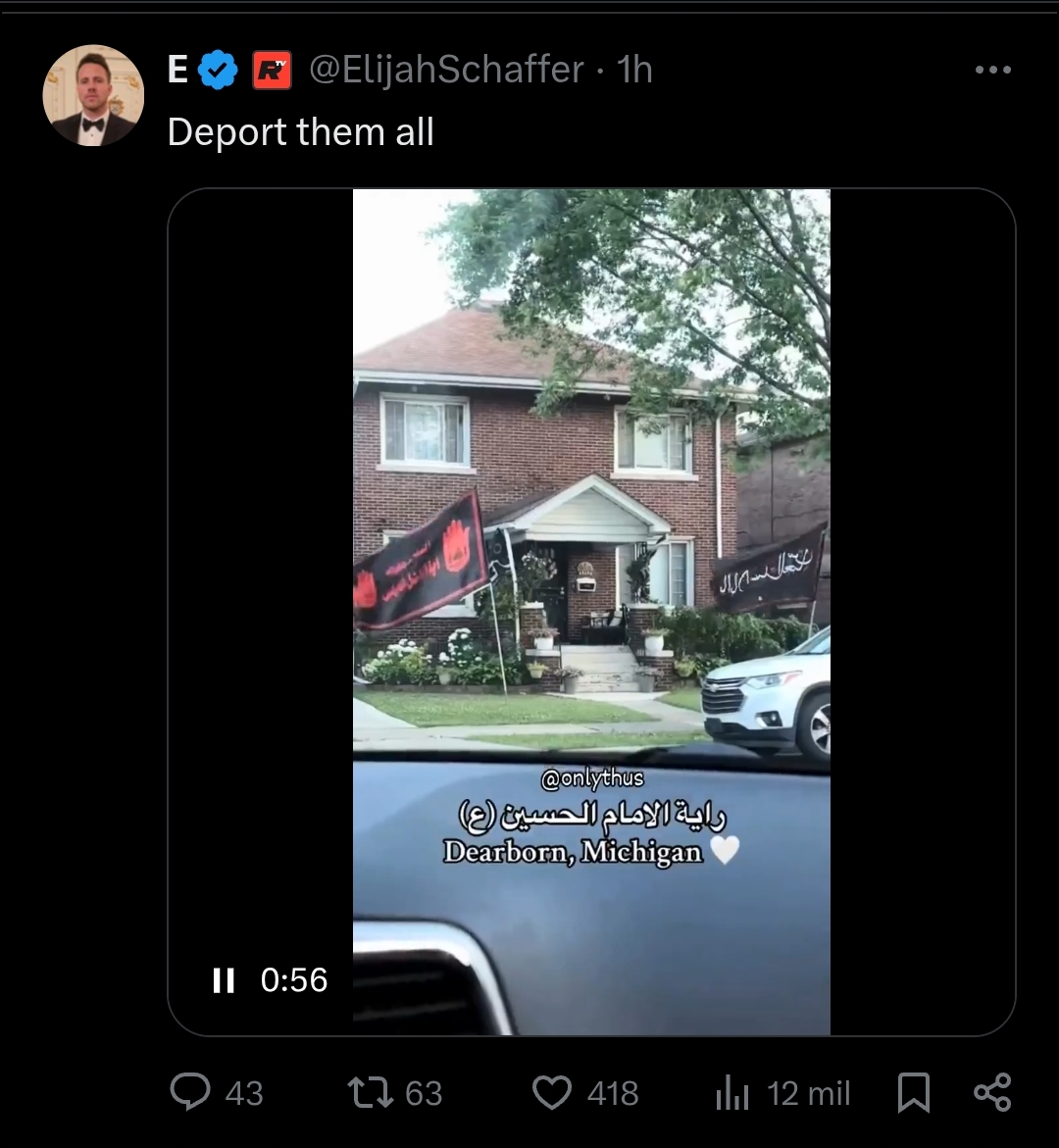Click the red RTV affiliation badge
This screenshot has width=1059, height=1148.
[x=272, y=71]
